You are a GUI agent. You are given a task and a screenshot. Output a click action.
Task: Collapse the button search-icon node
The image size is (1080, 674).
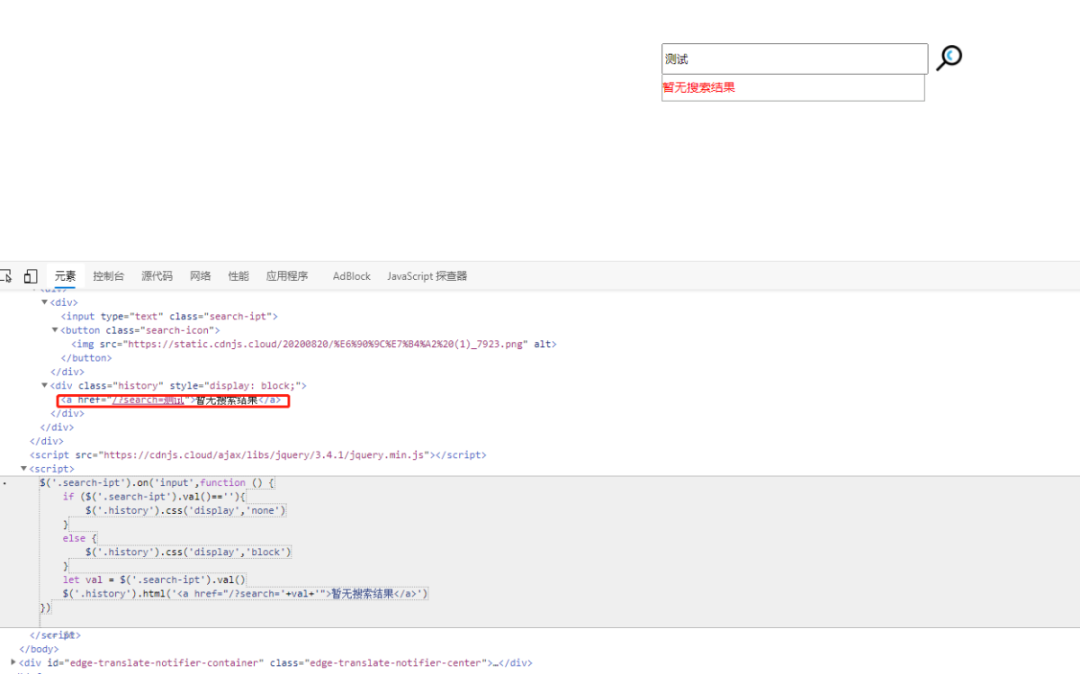click(54, 330)
